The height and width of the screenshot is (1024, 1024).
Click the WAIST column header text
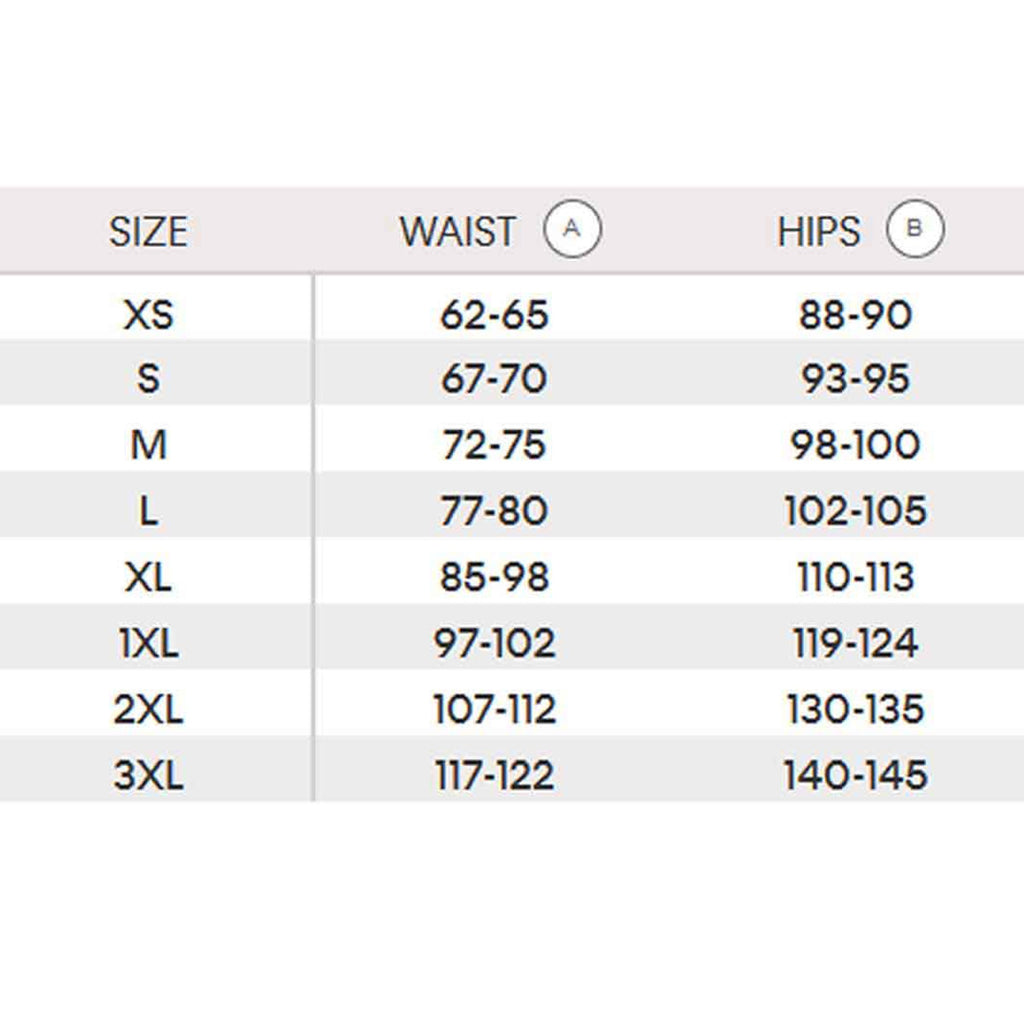[458, 232]
